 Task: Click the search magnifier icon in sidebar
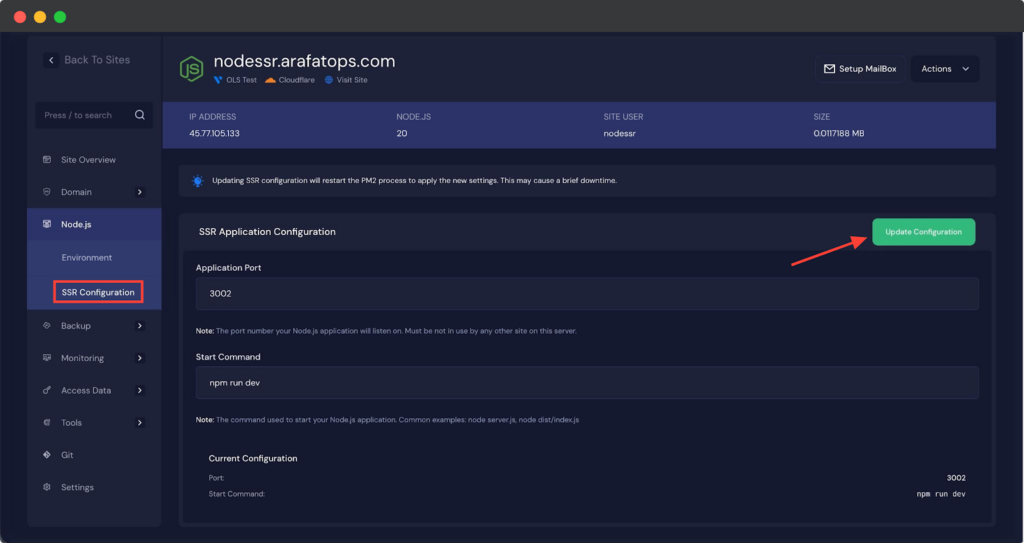coord(140,115)
